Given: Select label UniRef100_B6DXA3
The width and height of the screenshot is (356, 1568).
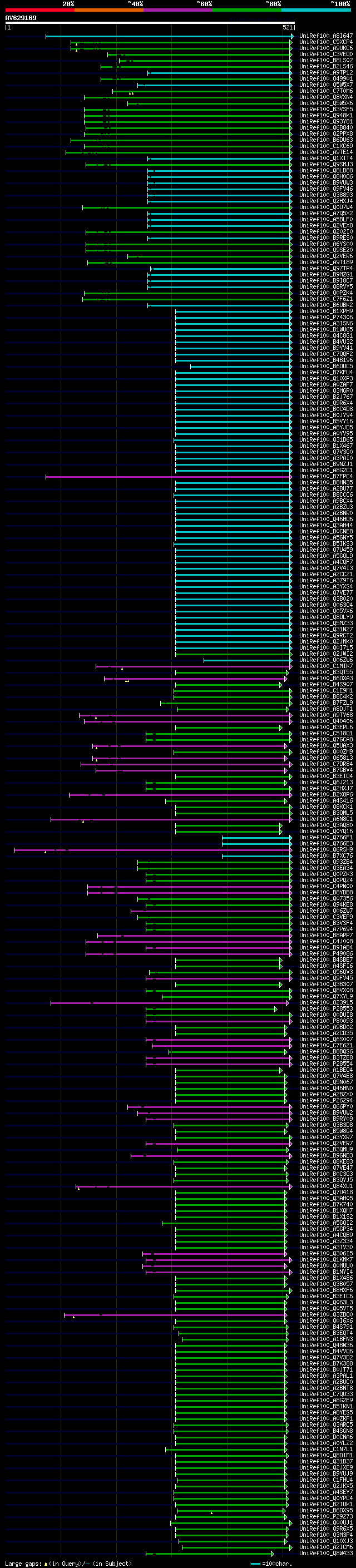Looking at the screenshot, I should click(325, 678).
